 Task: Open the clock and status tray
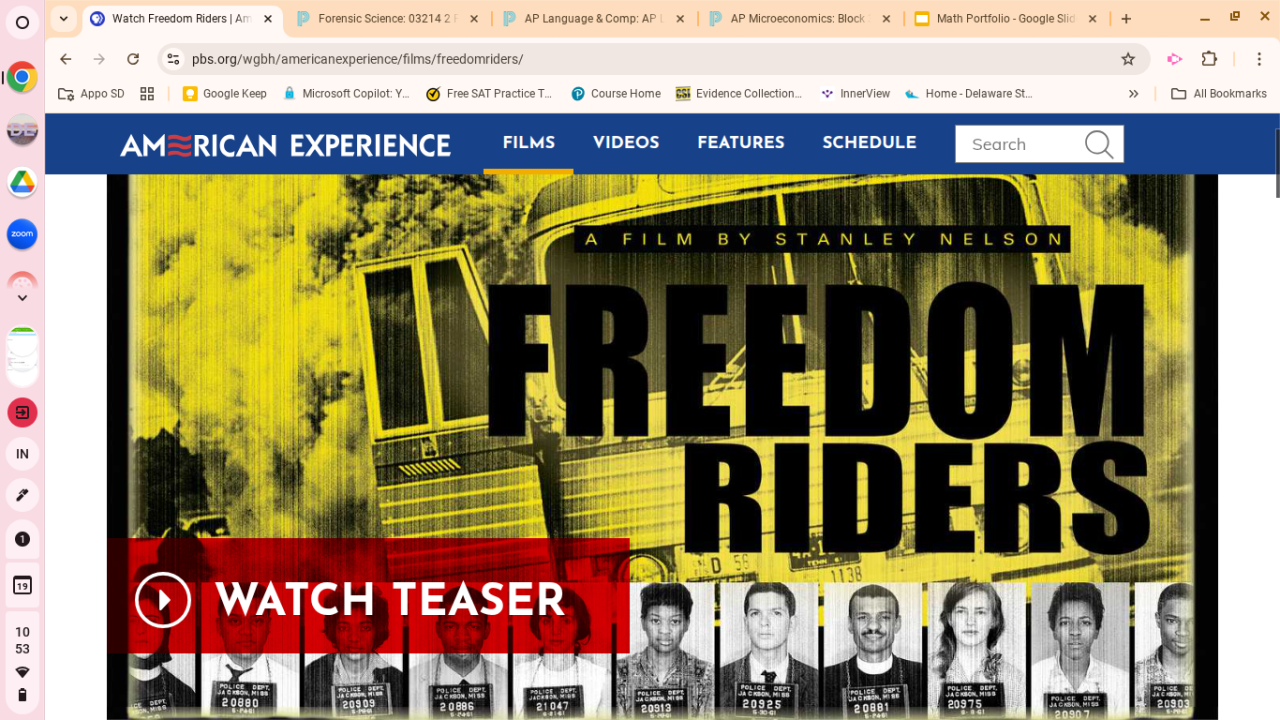pyautogui.click(x=22, y=664)
